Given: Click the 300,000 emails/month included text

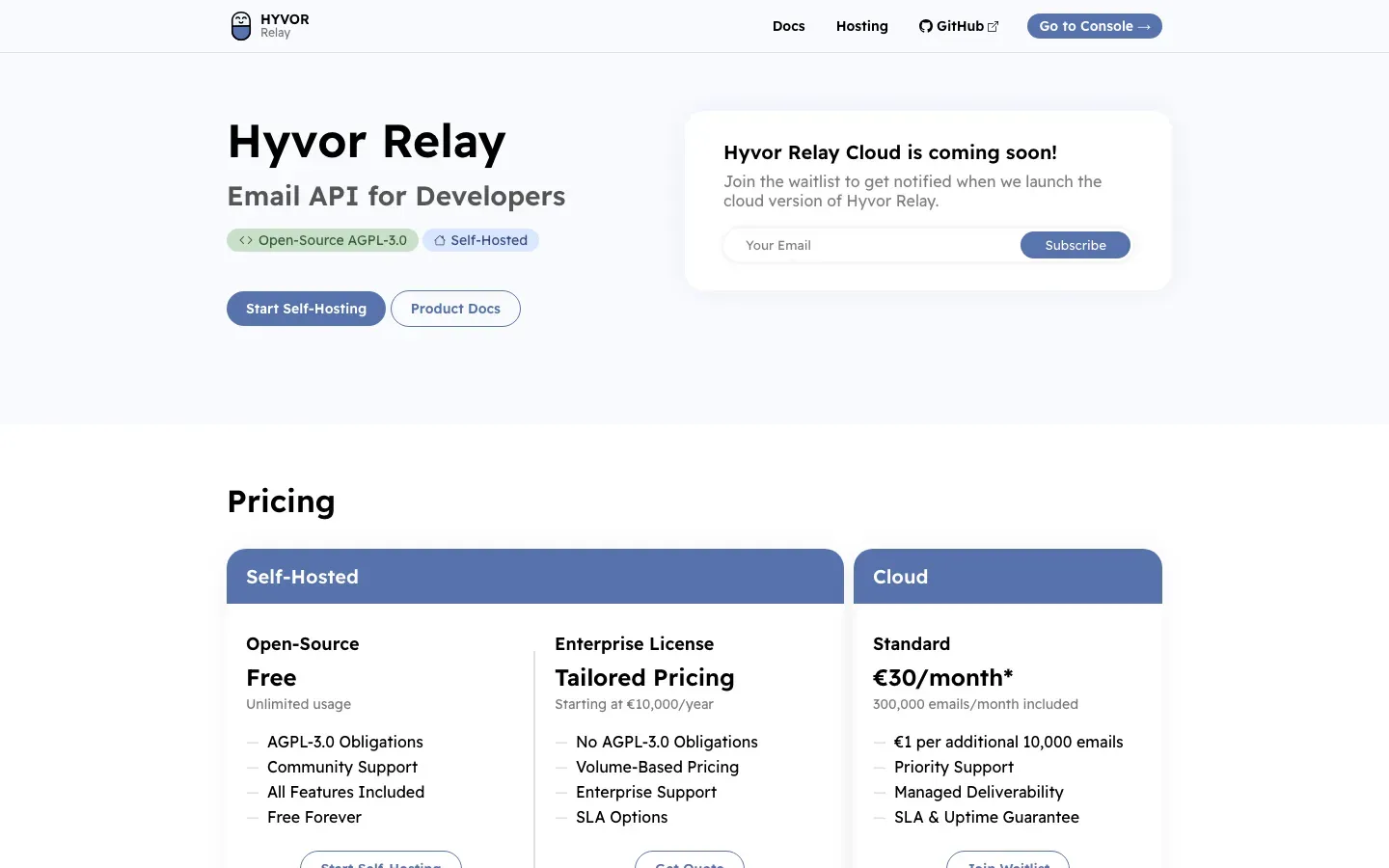Looking at the screenshot, I should pyautogui.click(x=975, y=704).
